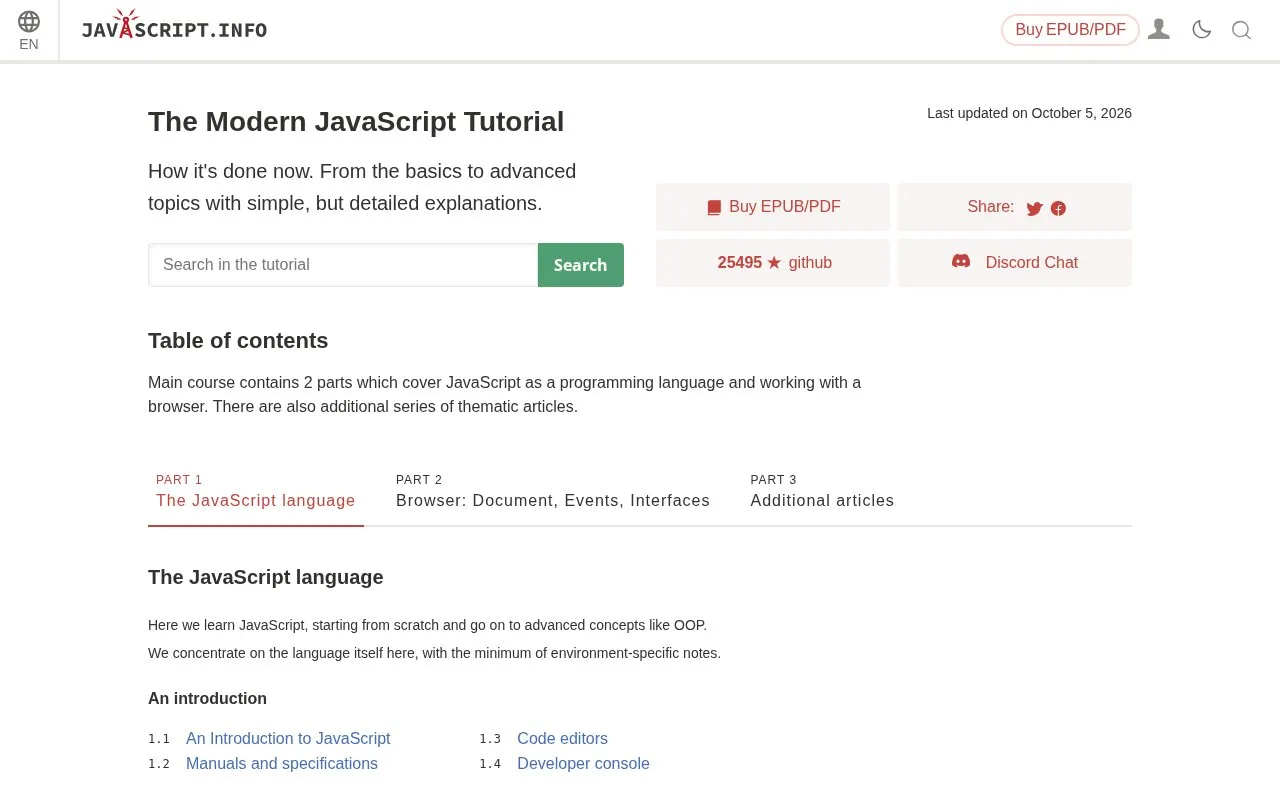This screenshot has width=1280, height=800.
Task: Open the user profile icon
Action: pyautogui.click(x=1159, y=30)
